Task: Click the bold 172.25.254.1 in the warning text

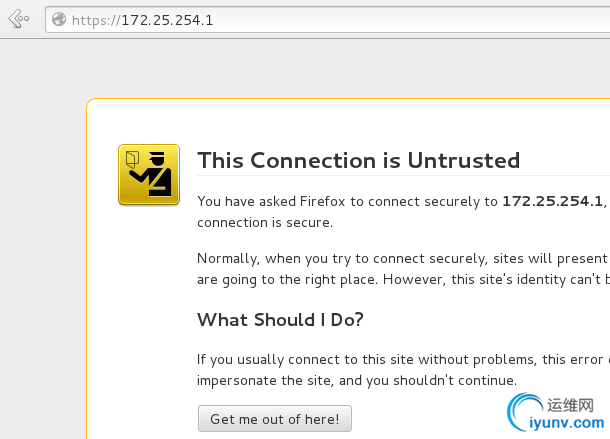Action: [552, 201]
